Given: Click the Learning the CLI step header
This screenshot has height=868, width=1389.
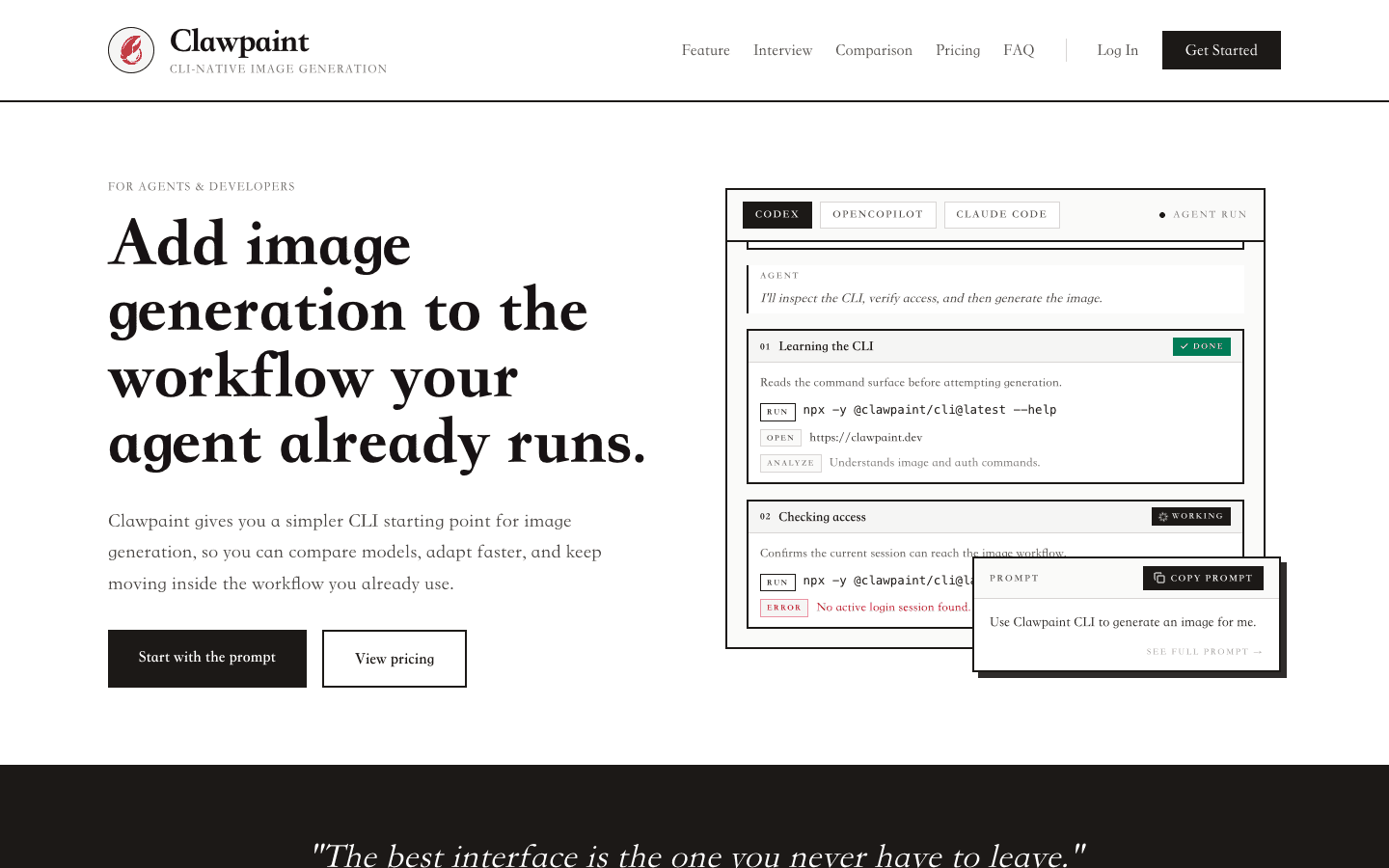Looking at the screenshot, I should click(995, 346).
